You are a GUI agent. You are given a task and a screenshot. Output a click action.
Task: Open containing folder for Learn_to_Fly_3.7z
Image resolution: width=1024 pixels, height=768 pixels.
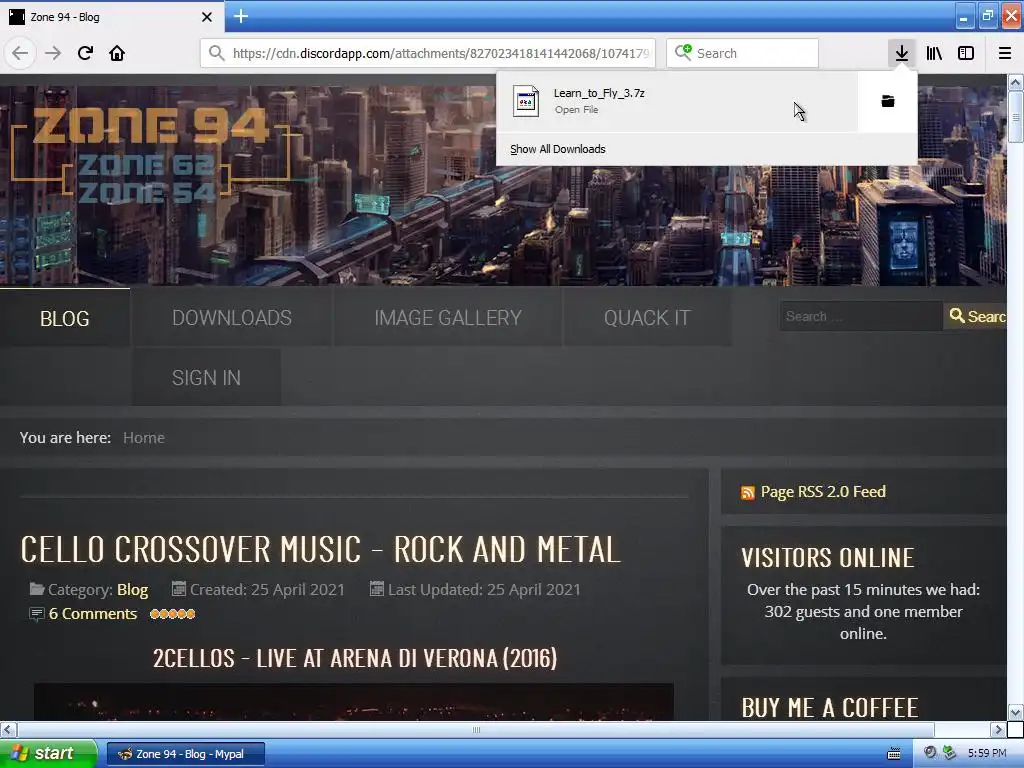[888, 101]
